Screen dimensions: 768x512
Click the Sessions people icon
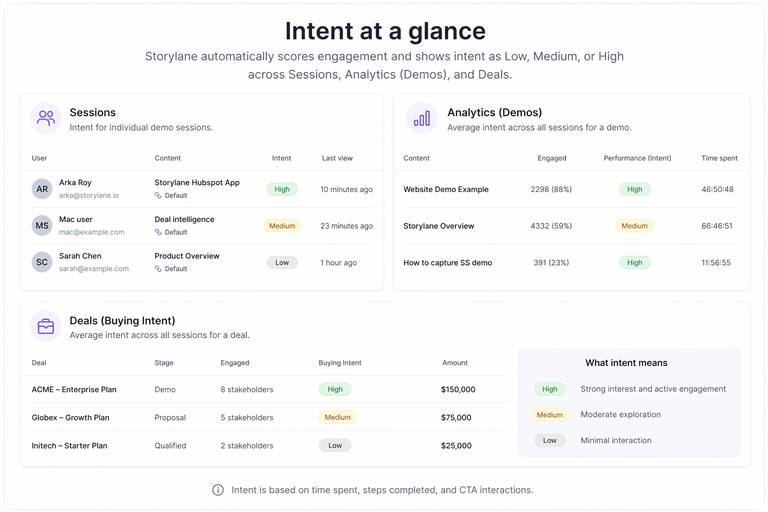pos(46,118)
